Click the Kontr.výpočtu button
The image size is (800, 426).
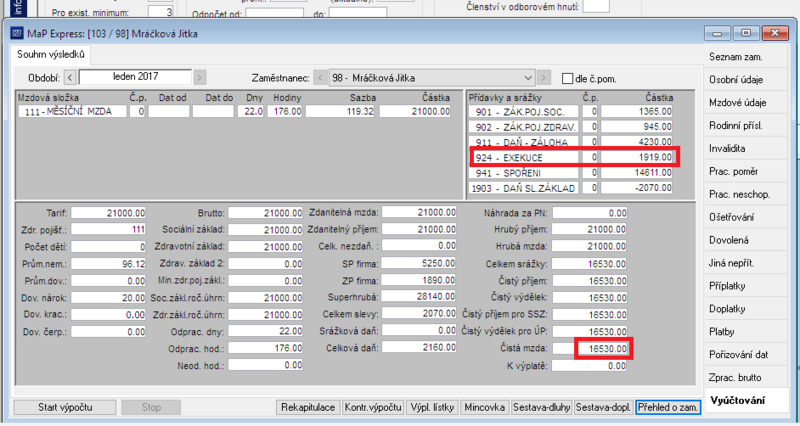click(373, 407)
